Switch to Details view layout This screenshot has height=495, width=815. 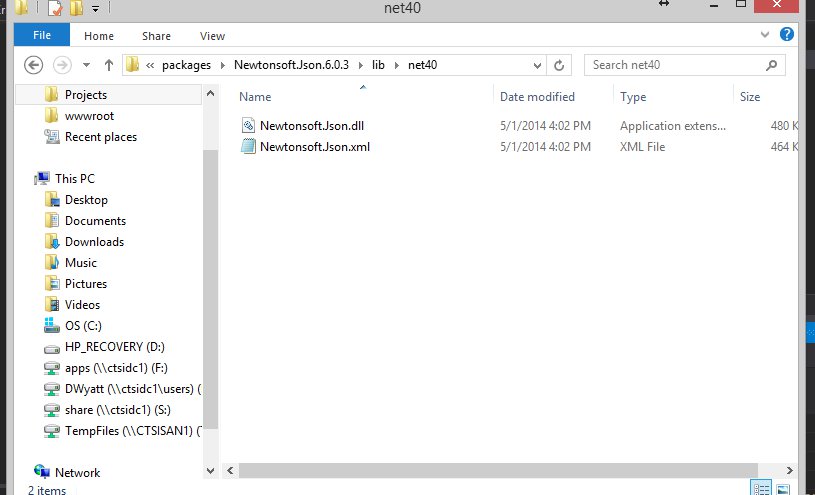coord(761,488)
